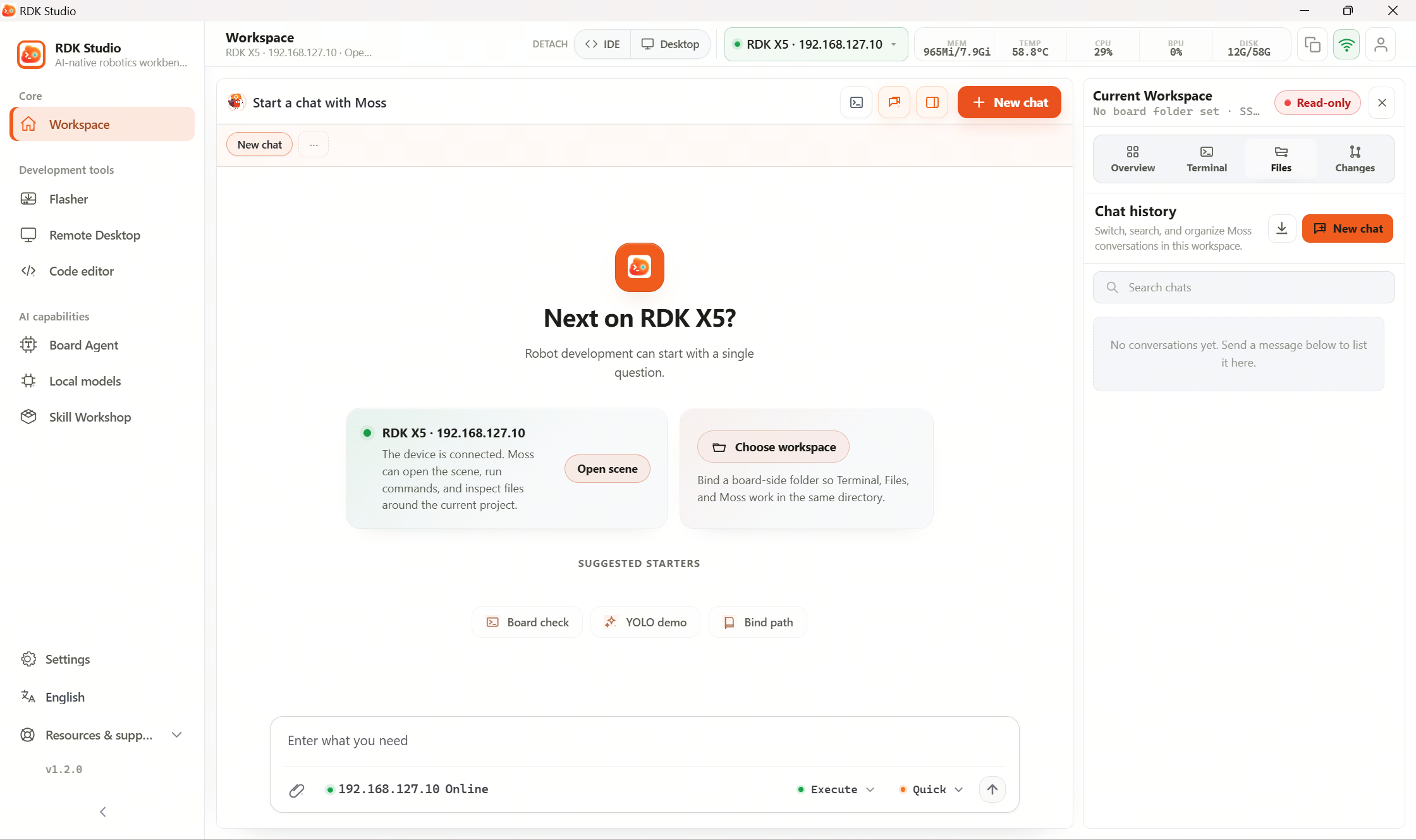This screenshot has width=1416, height=840.
Task: Select Workspace in the sidebar
Action: (x=102, y=125)
